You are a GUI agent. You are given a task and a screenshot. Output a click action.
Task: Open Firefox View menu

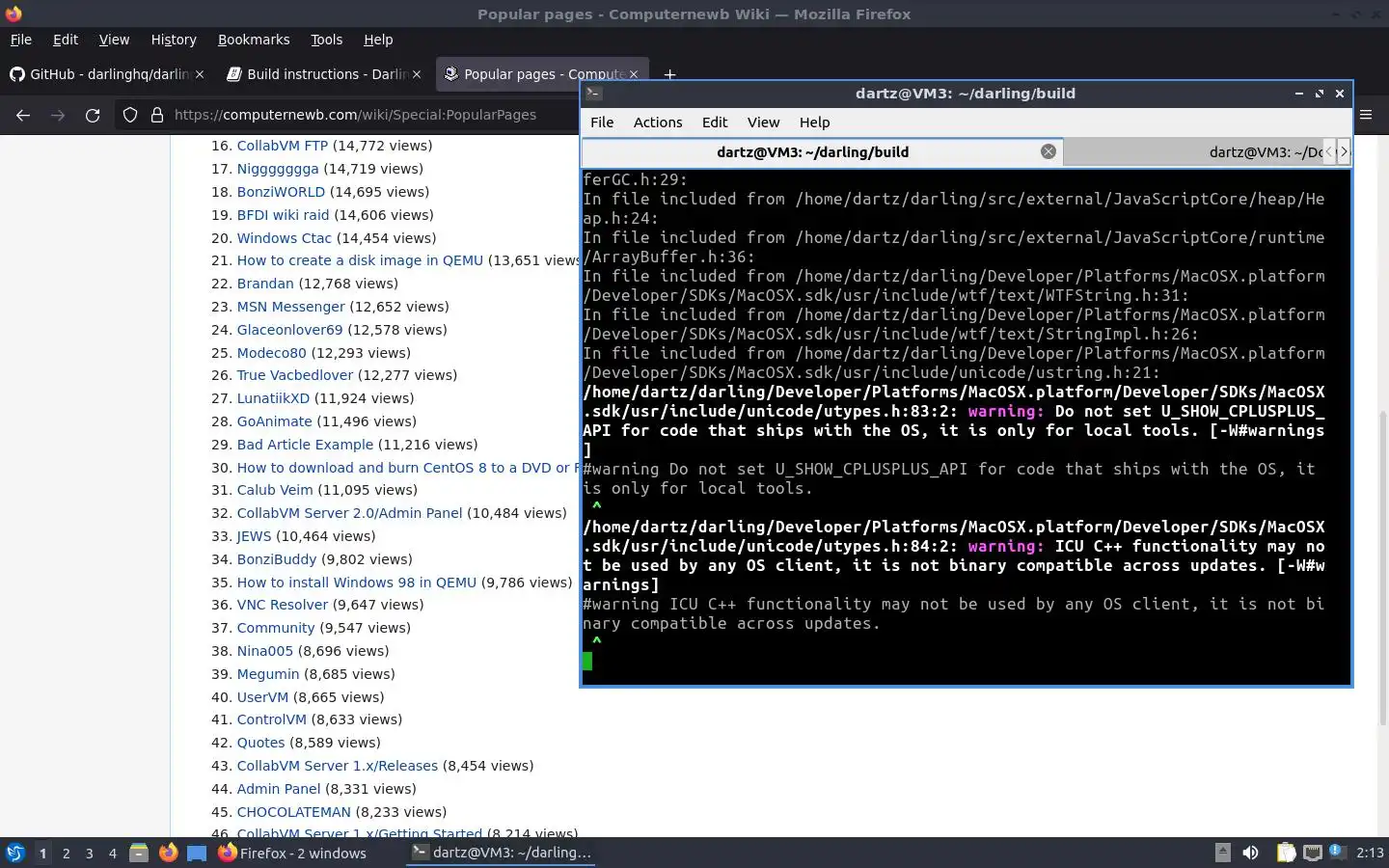coord(114,40)
